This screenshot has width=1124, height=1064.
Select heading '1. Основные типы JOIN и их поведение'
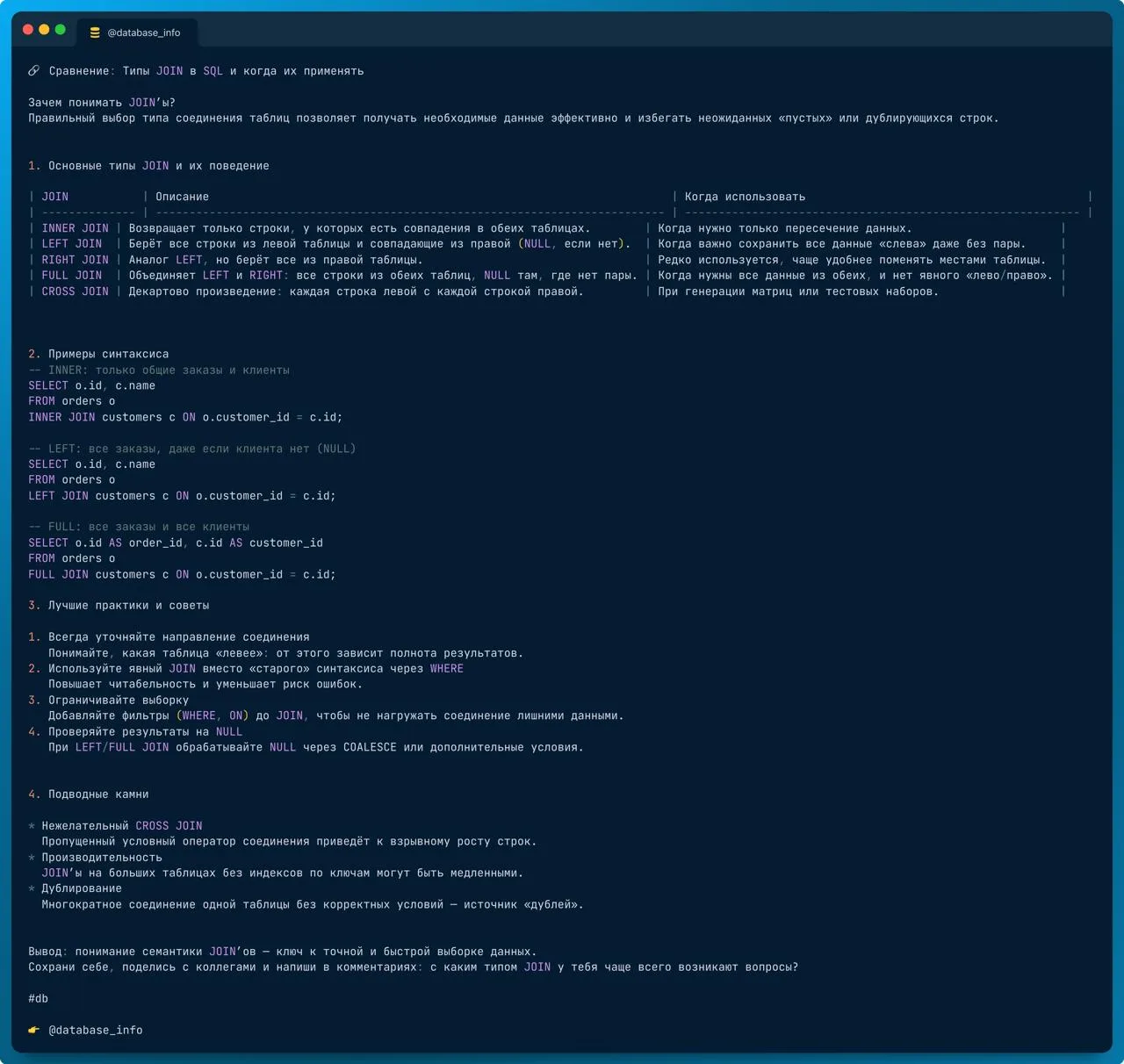point(148,166)
